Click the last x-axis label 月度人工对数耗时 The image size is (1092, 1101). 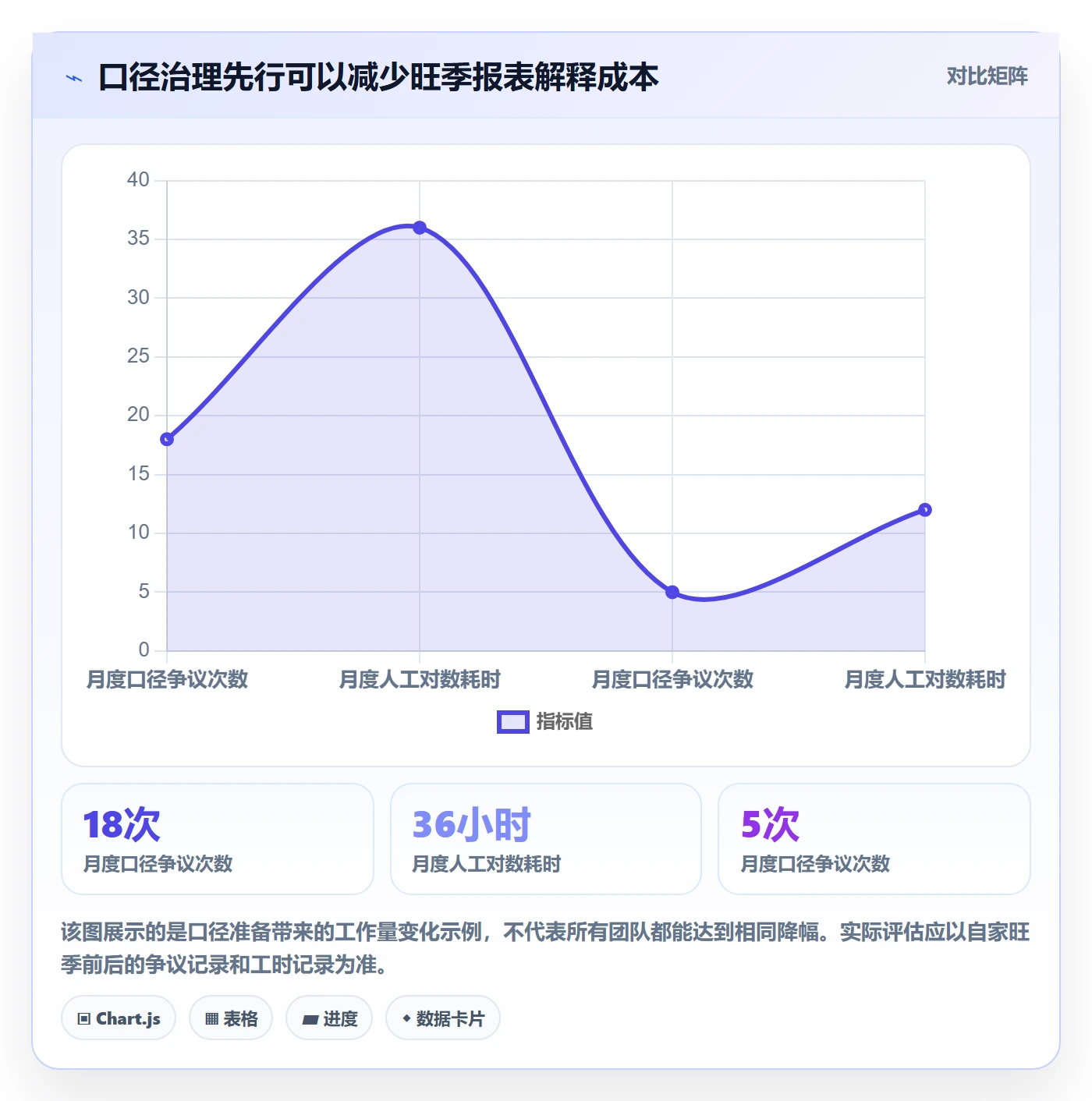click(925, 680)
